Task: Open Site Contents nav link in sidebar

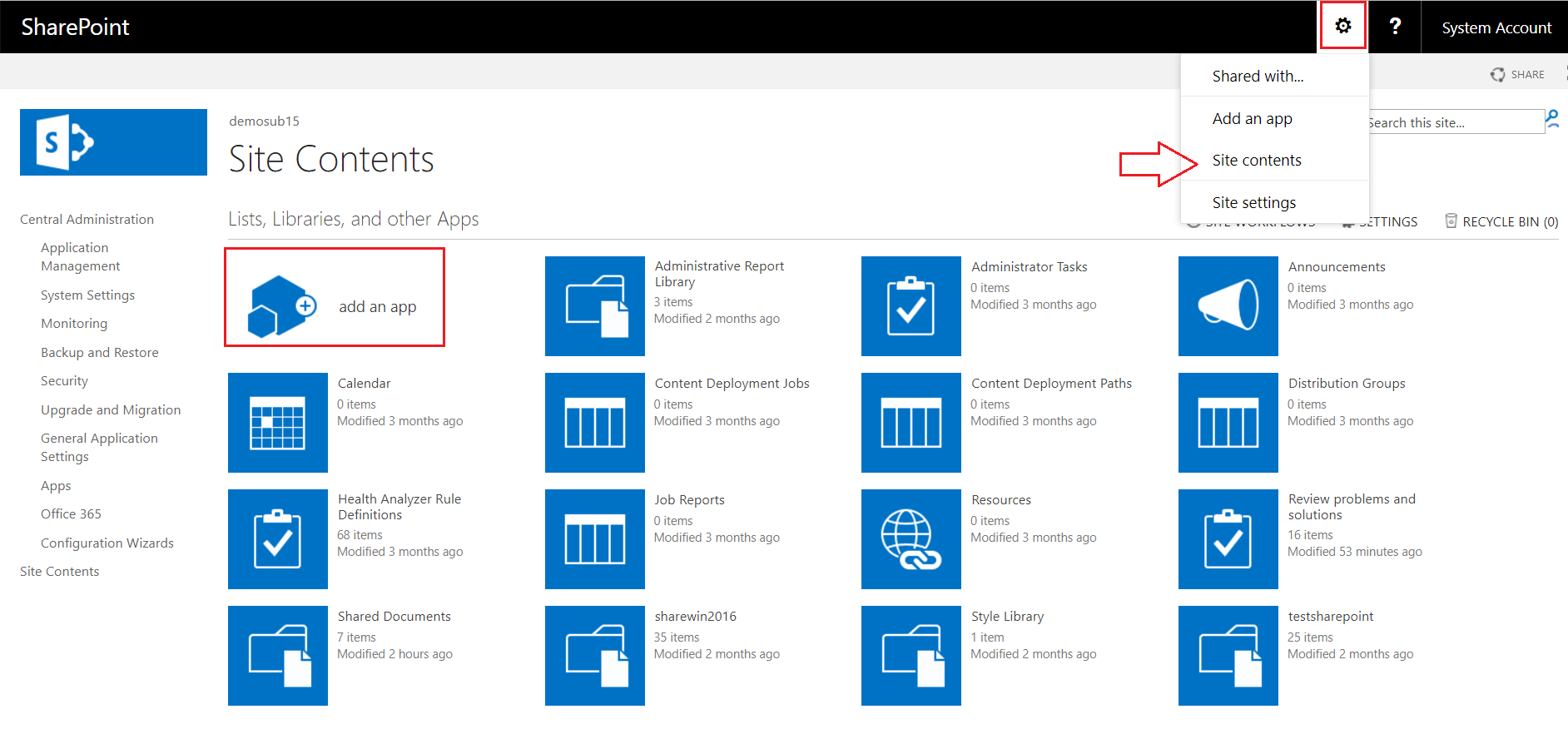Action: 59,571
